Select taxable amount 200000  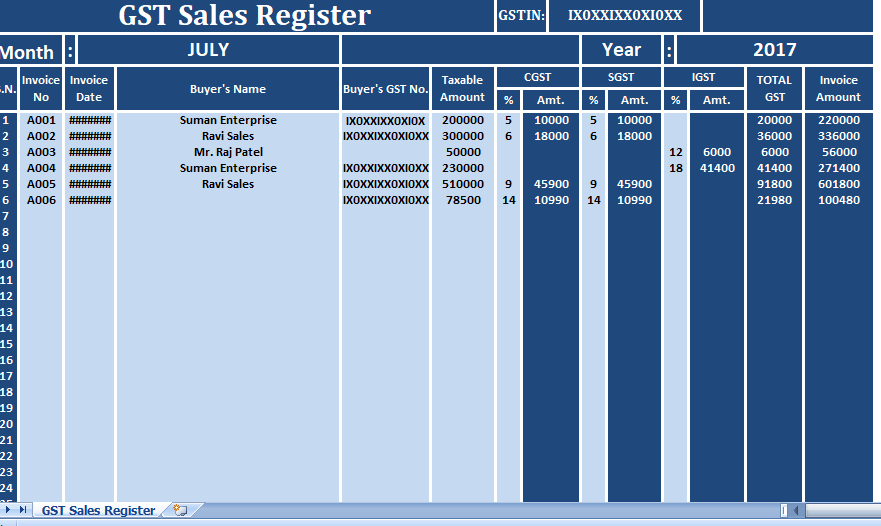point(462,120)
